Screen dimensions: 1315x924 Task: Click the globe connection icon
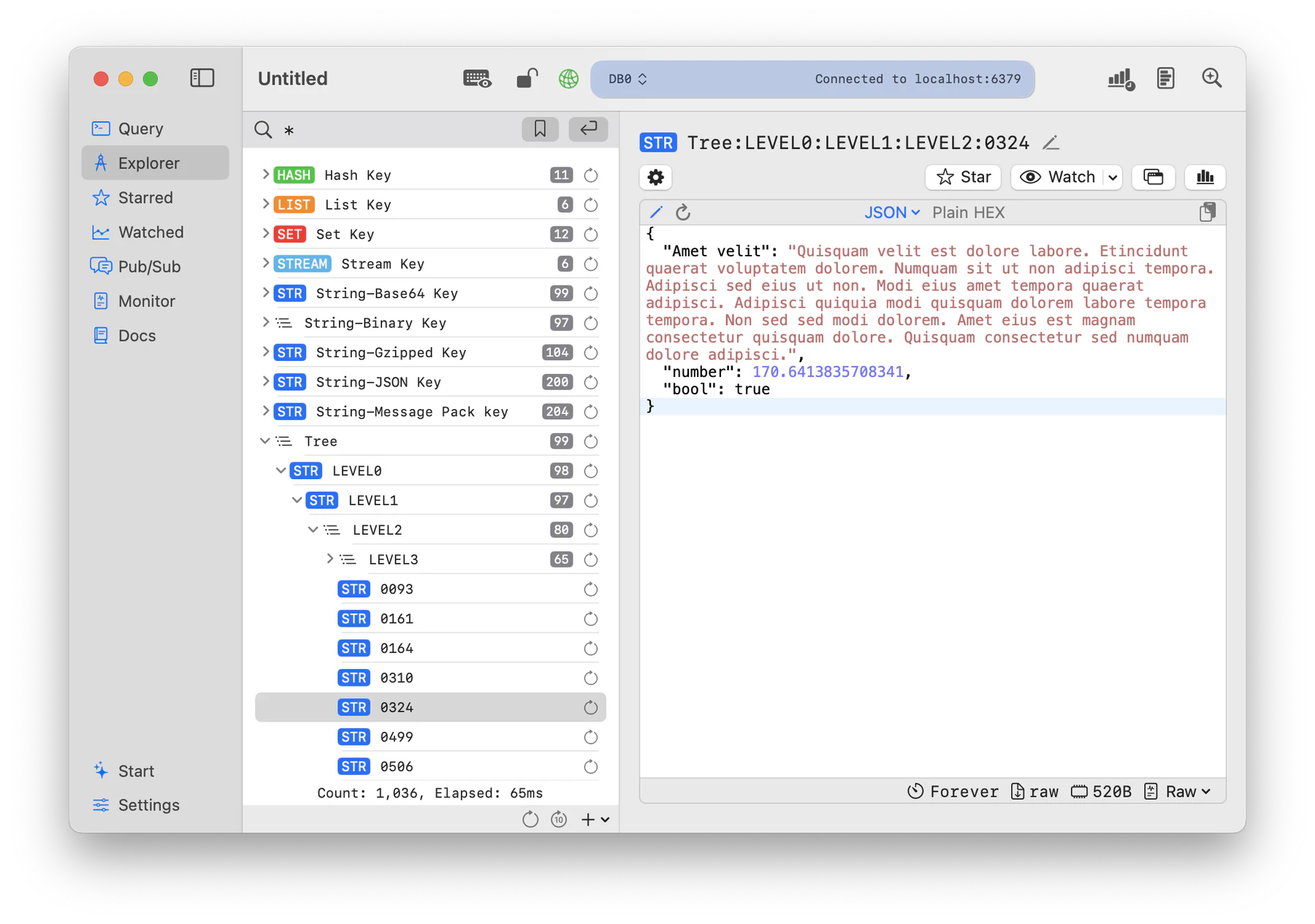click(x=568, y=79)
